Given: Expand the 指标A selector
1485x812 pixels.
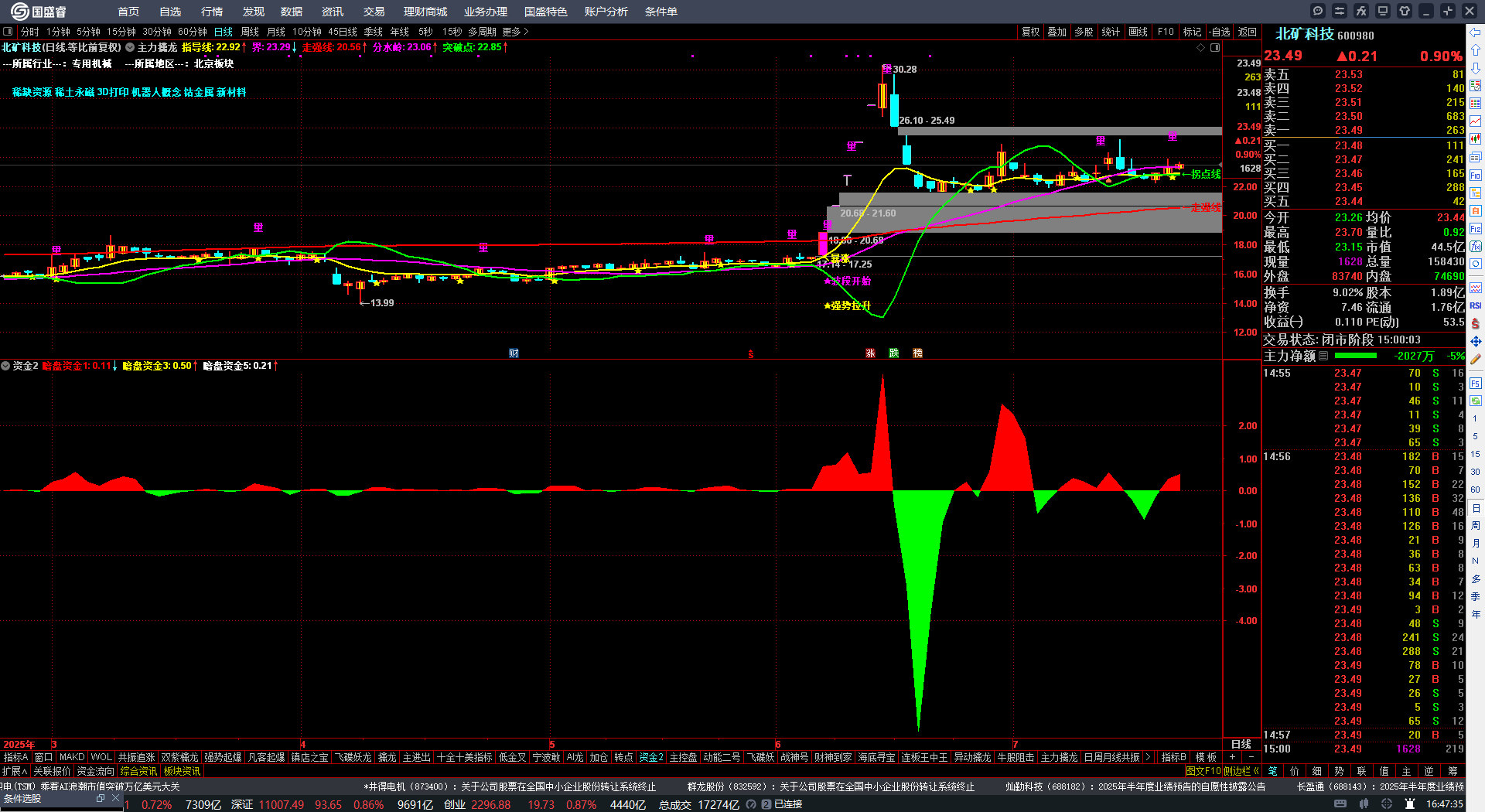Looking at the screenshot, I should tap(15, 757).
